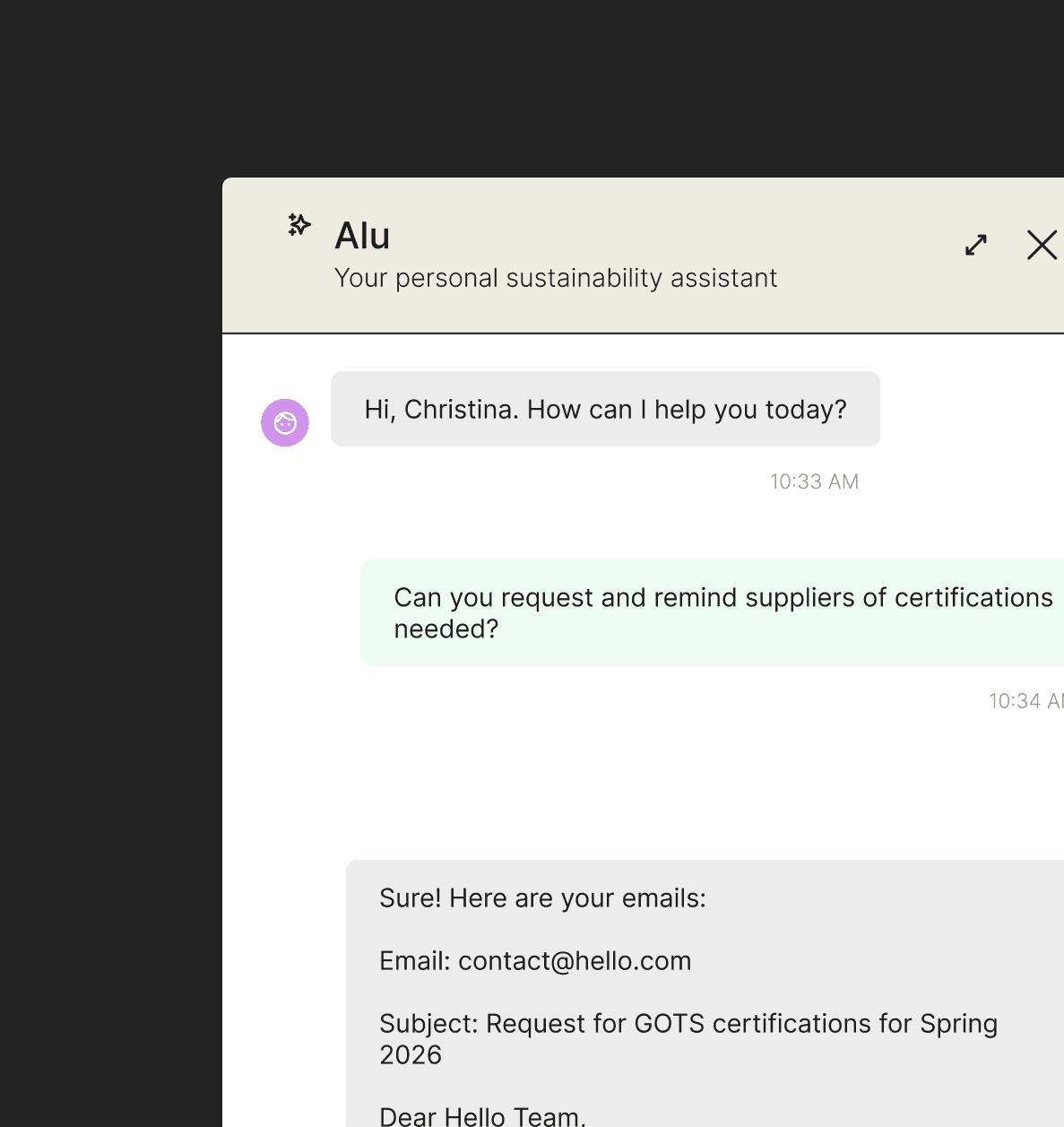Expand the Alu chat panel
The height and width of the screenshot is (1127, 1064).
976,245
